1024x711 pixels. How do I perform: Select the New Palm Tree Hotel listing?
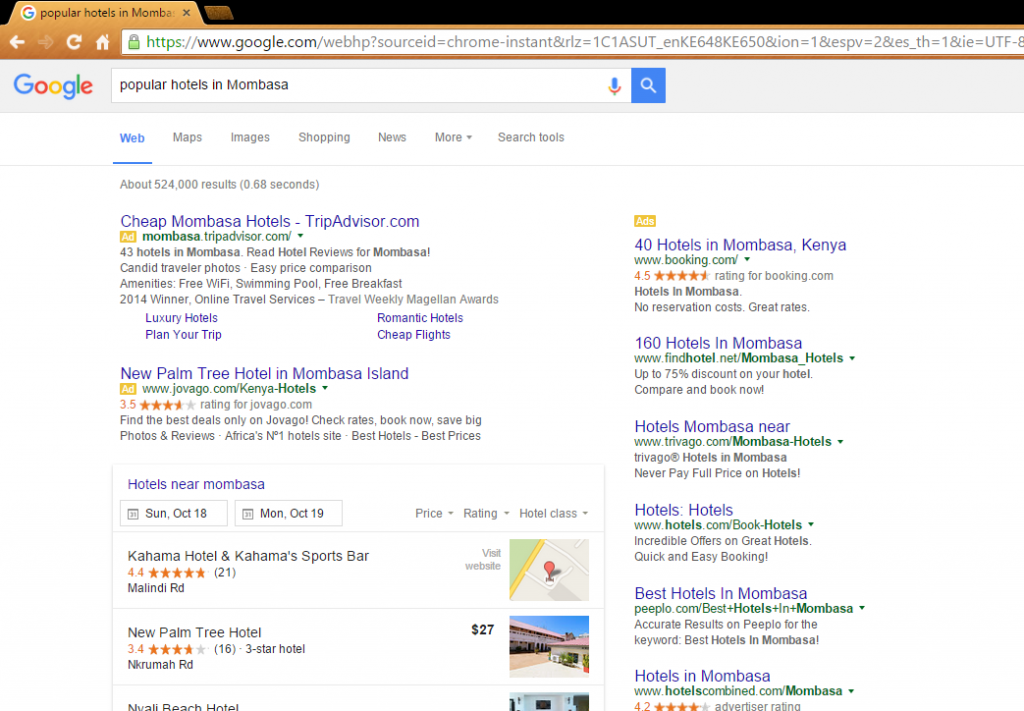[x=195, y=633]
